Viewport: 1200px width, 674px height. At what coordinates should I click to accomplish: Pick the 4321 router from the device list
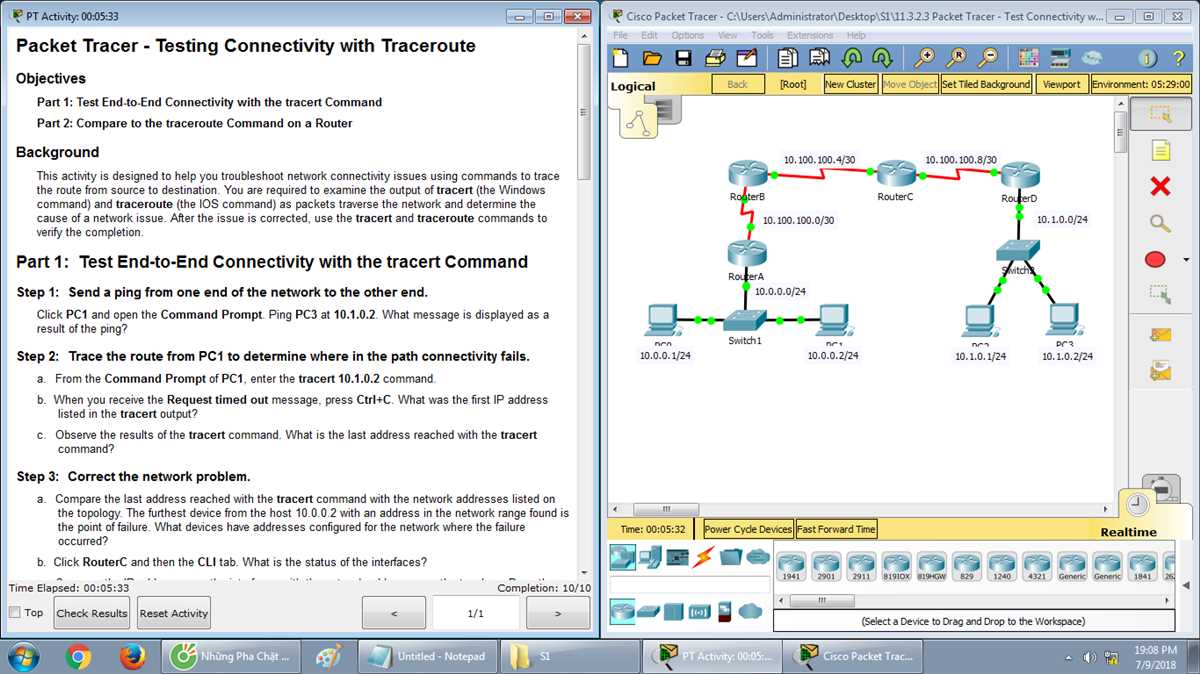pos(1036,565)
